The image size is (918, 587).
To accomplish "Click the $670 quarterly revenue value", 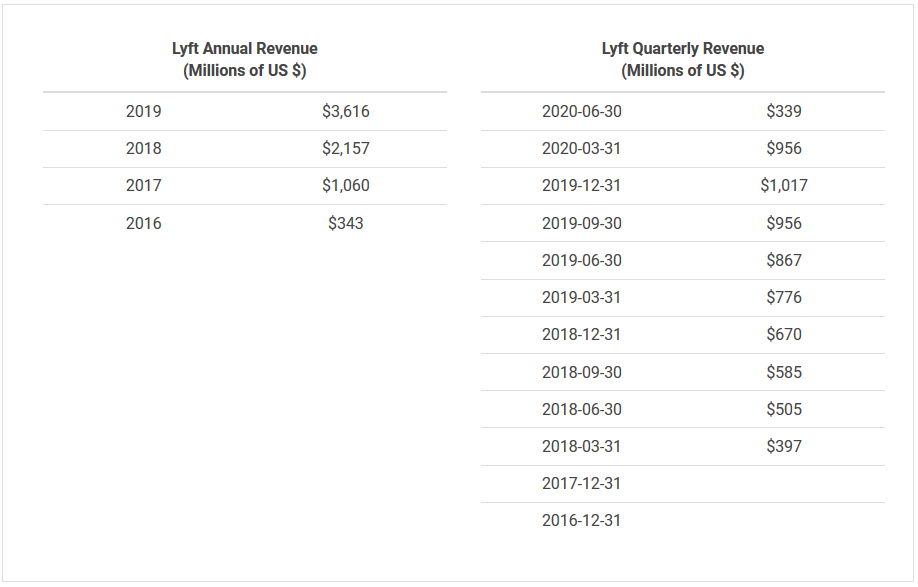I will click(x=783, y=334).
